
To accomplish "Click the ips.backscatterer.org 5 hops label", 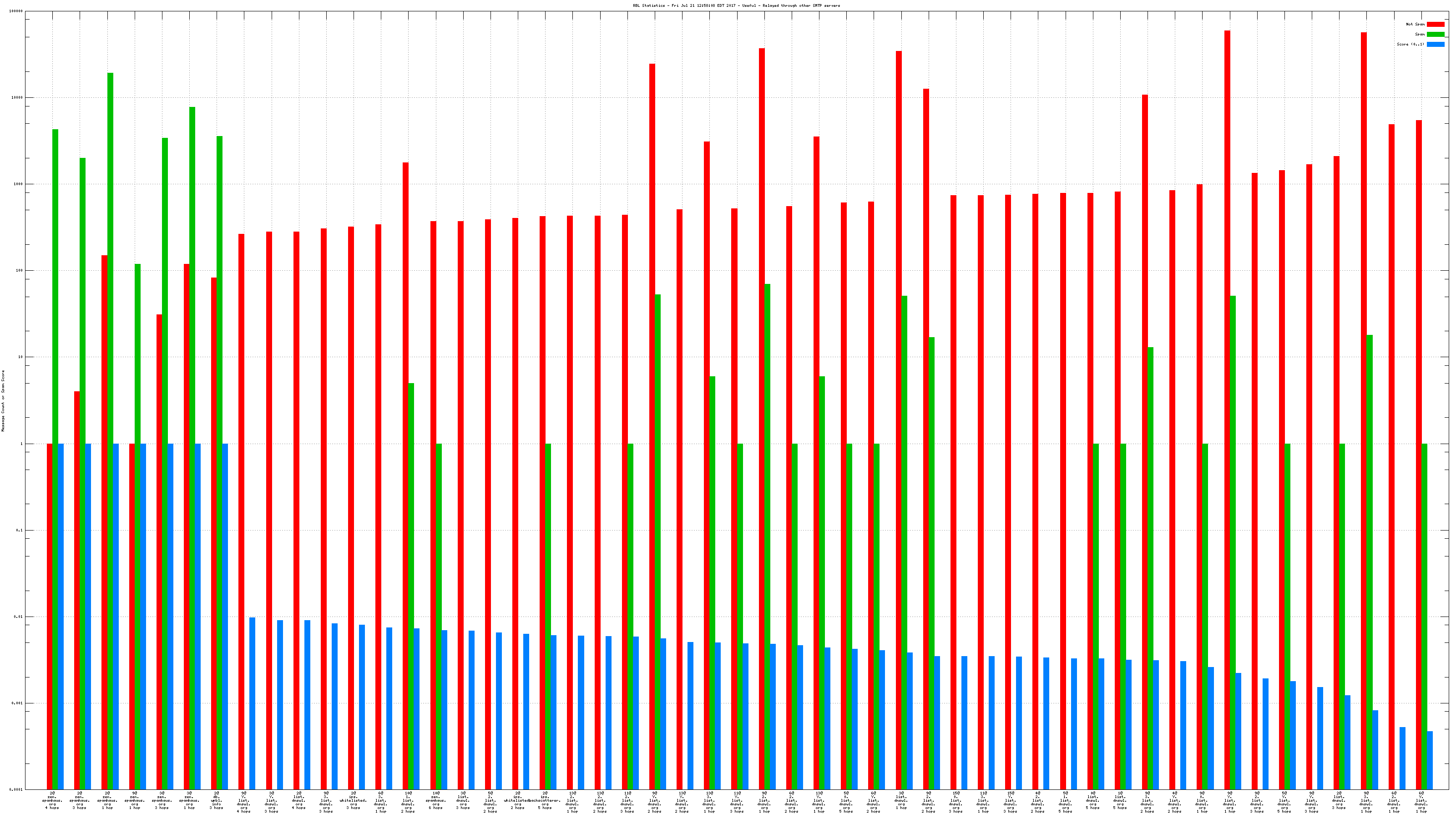I will coord(545,800).
